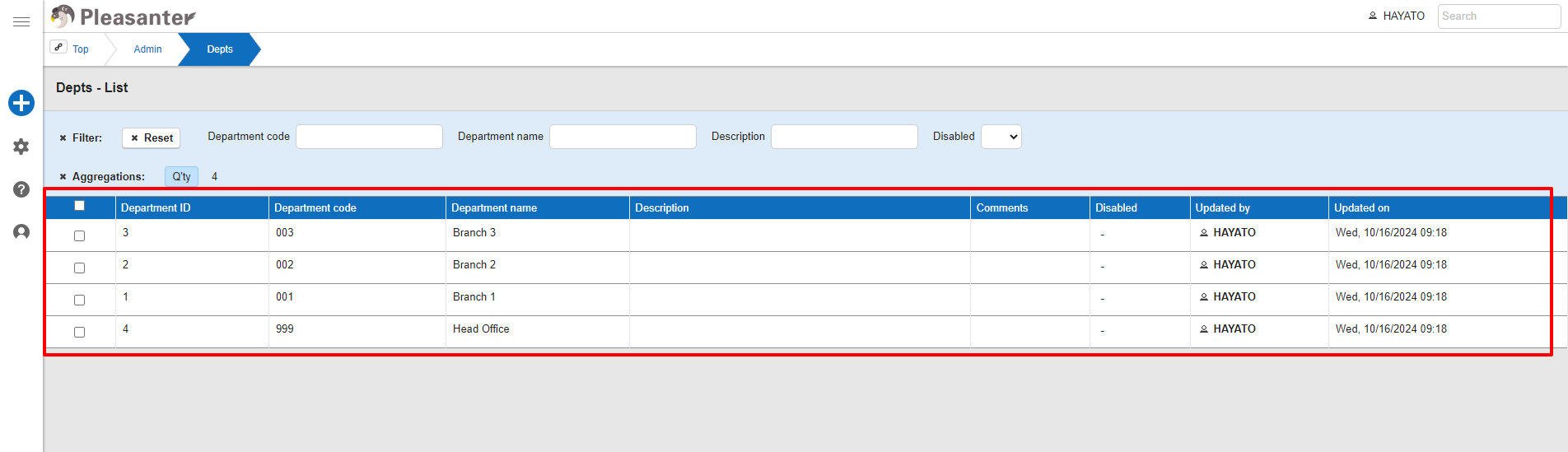Image resolution: width=1568 pixels, height=452 pixels.
Task: Click department code 001 cell
Action: (x=285, y=297)
